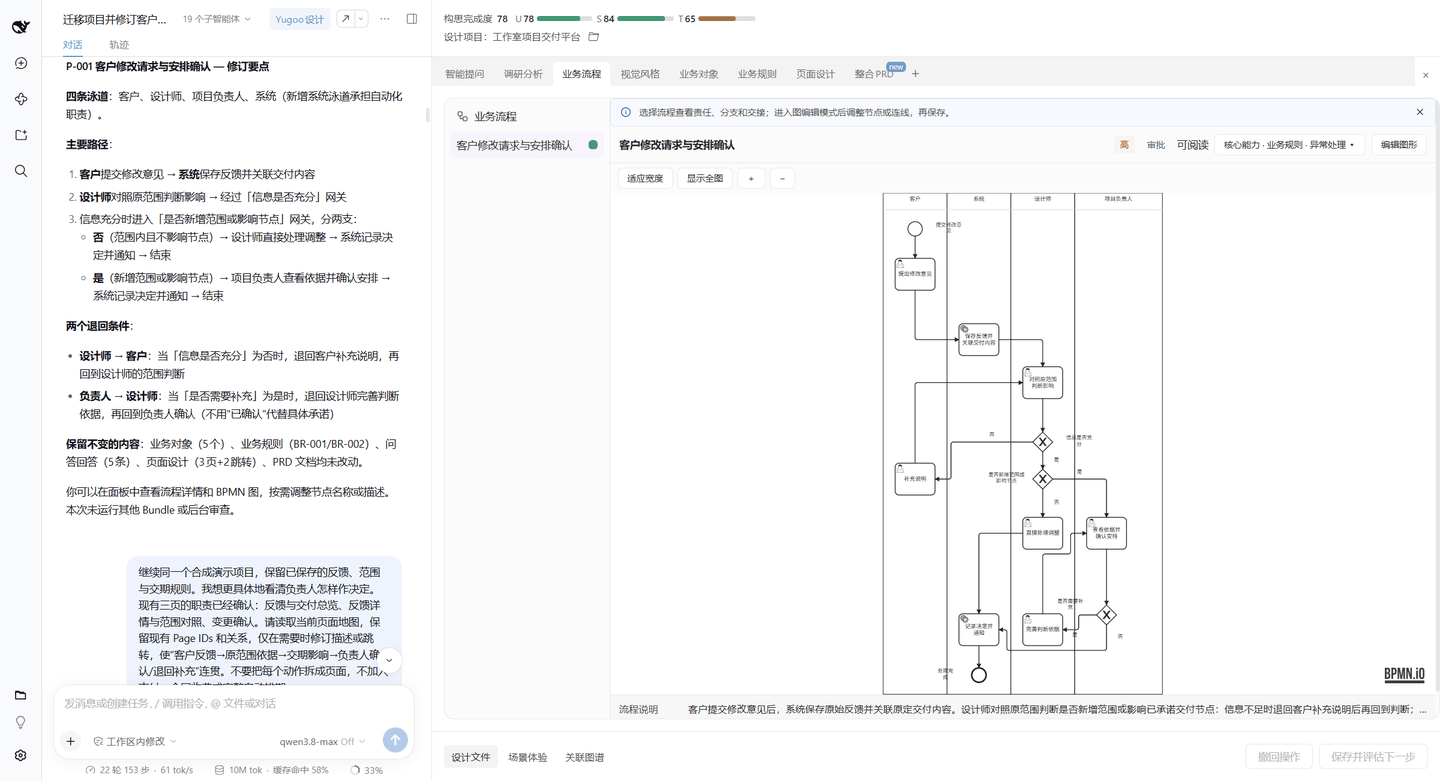
Task: Open the 智能提问 tab
Action: tap(464, 74)
